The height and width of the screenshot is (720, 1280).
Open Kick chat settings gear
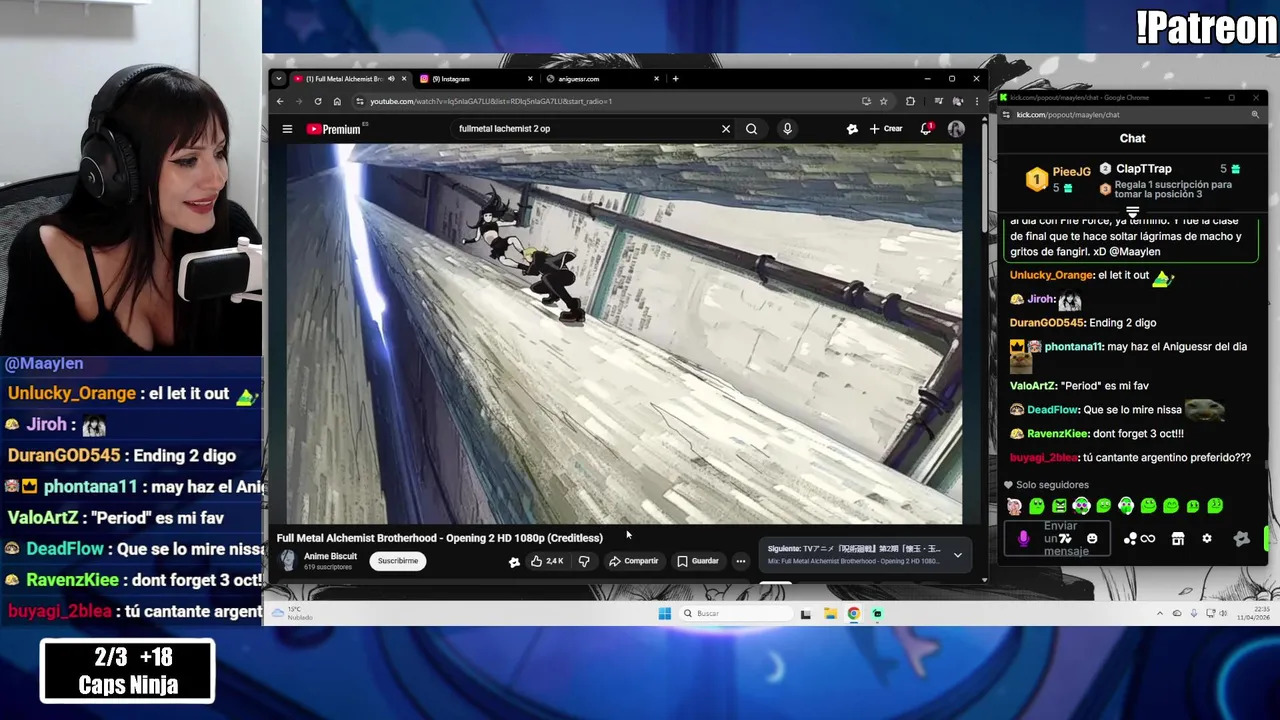pos(1207,538)
